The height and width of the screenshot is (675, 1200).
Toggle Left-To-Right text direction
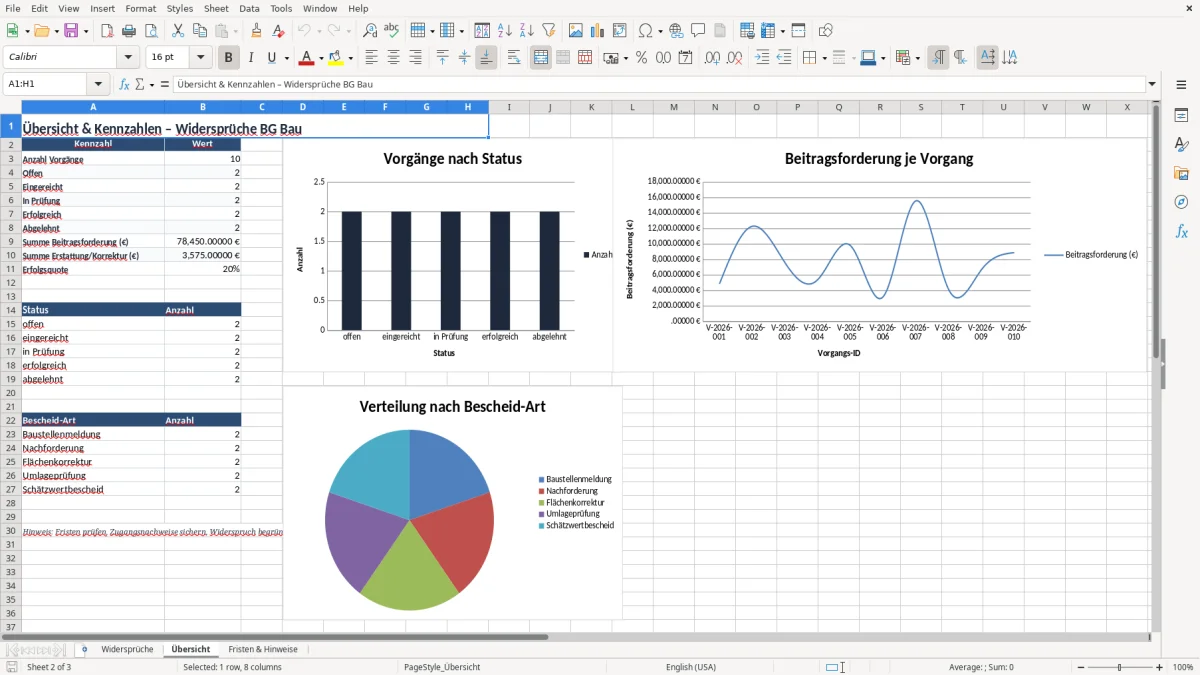(x=937, y=58)
